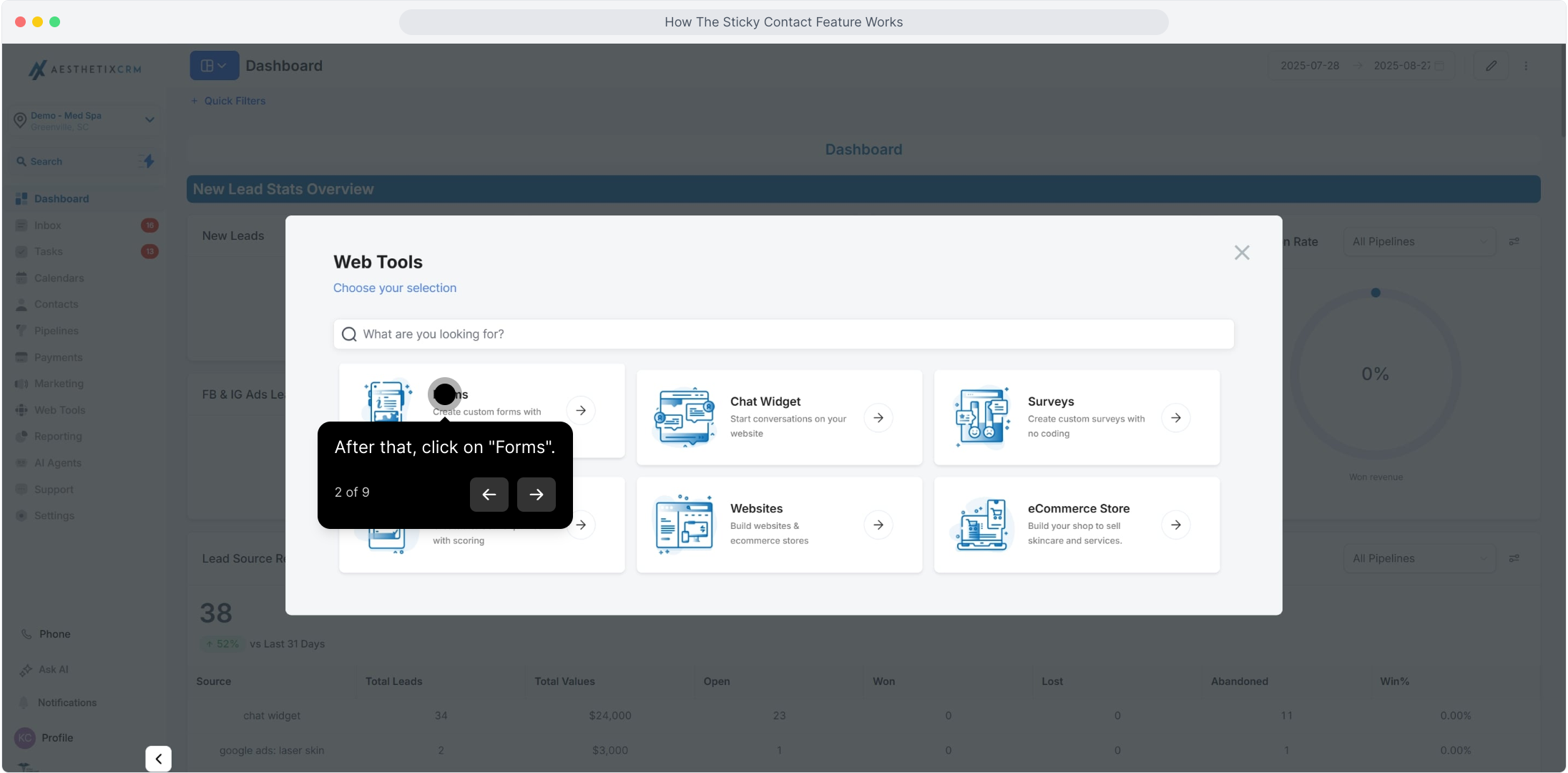The width and height of the screenshot is (1568, 773).
Task: Open the Profile avatar
Action: click(x=25, y=738)
